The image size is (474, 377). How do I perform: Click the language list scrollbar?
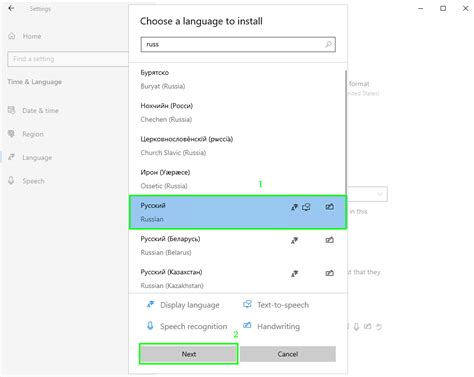pos(346,133)
